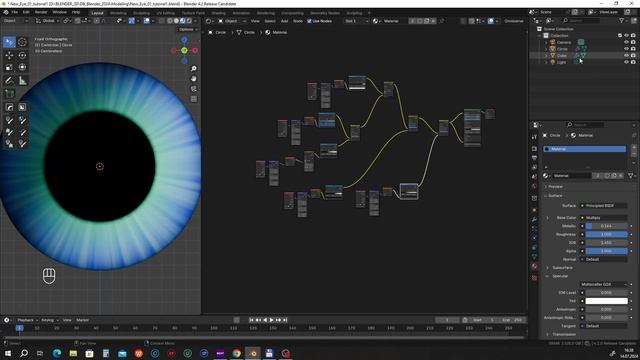The width and height of the screenshot is (640, 360).
Task: Hide the Cube object in viewport
Action: click(626, 55)
